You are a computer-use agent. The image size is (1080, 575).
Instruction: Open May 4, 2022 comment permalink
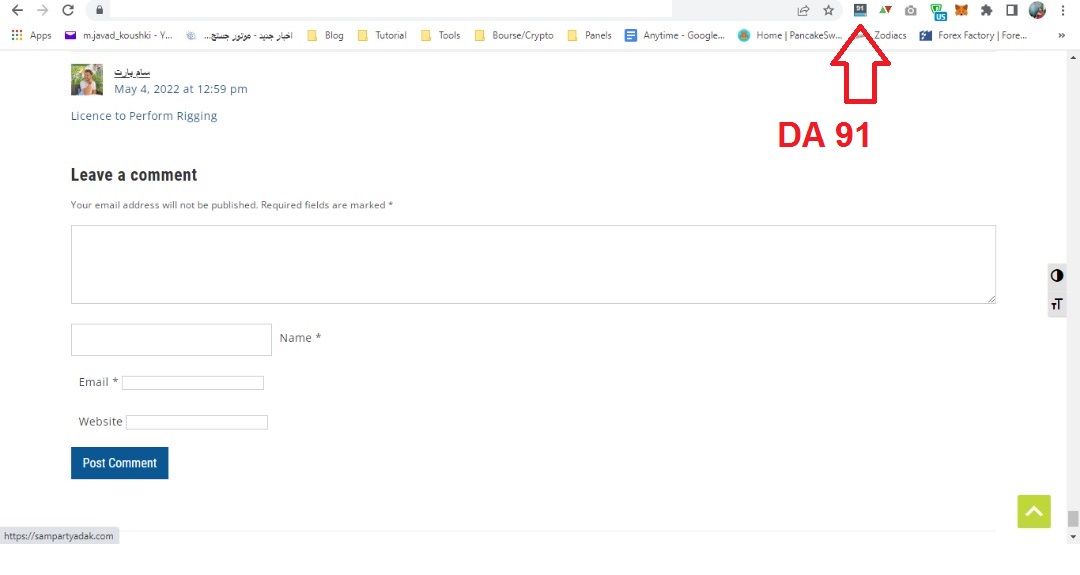pyautogui.click(x=180, y=89)
